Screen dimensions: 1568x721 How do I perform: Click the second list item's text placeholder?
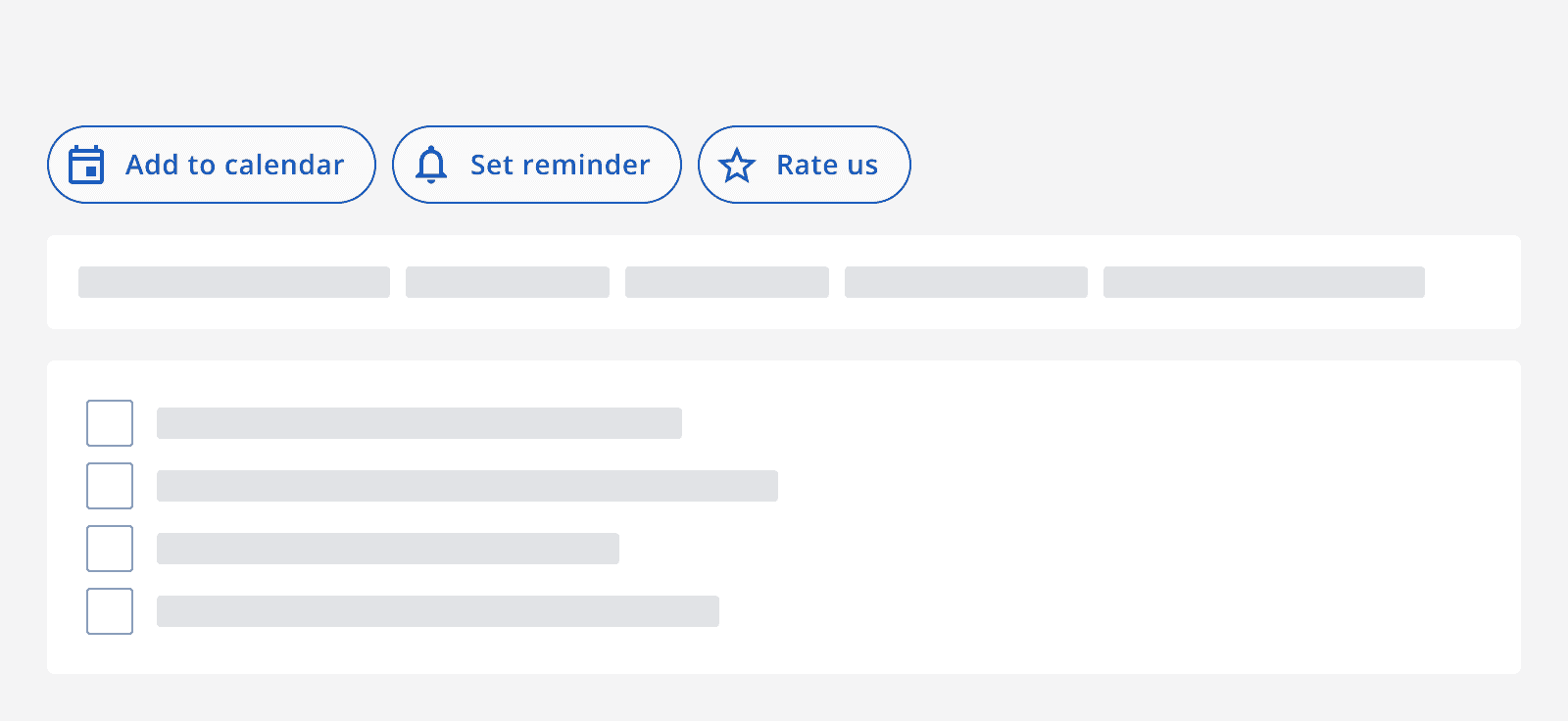click(x=466, y=486)
